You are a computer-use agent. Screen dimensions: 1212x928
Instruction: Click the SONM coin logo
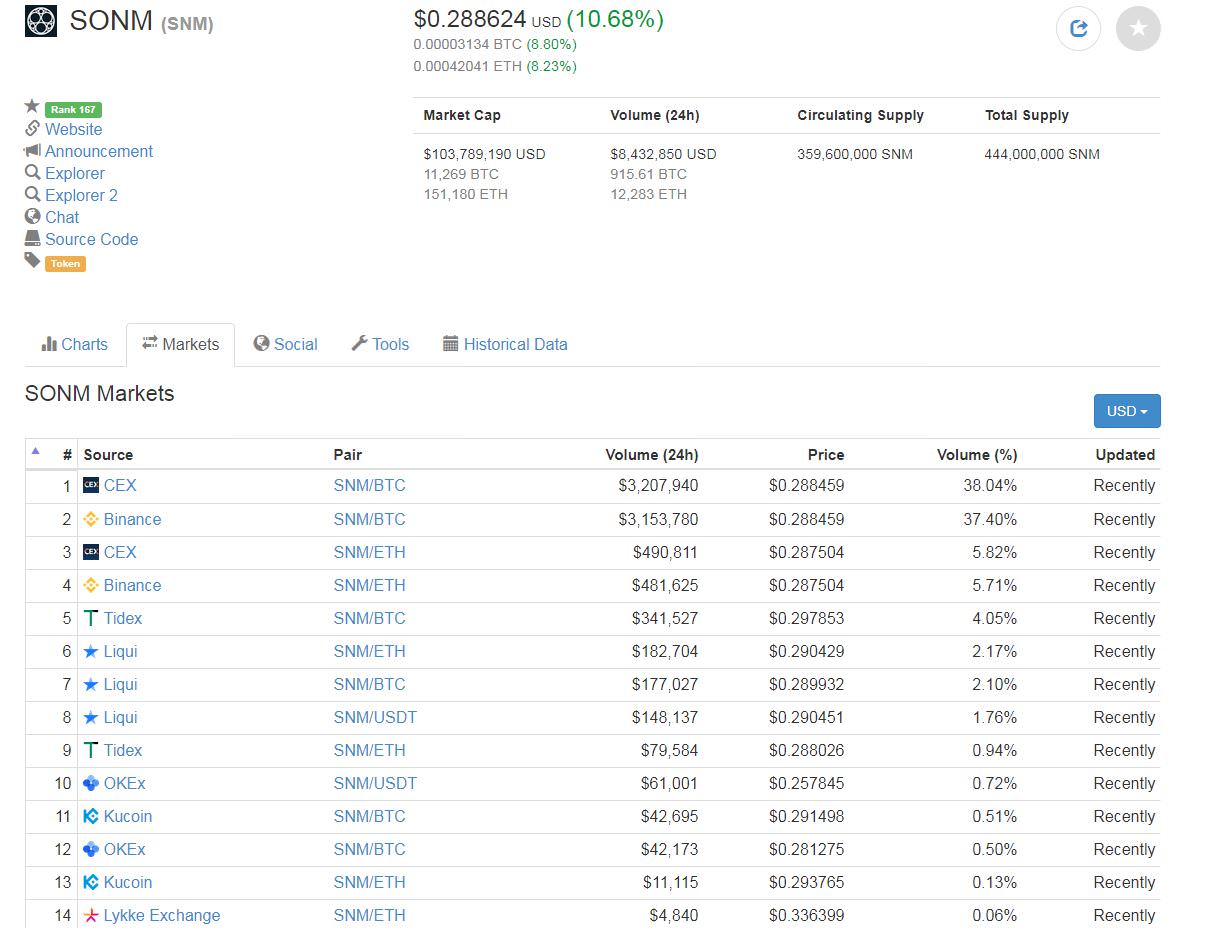click(41, 21)
